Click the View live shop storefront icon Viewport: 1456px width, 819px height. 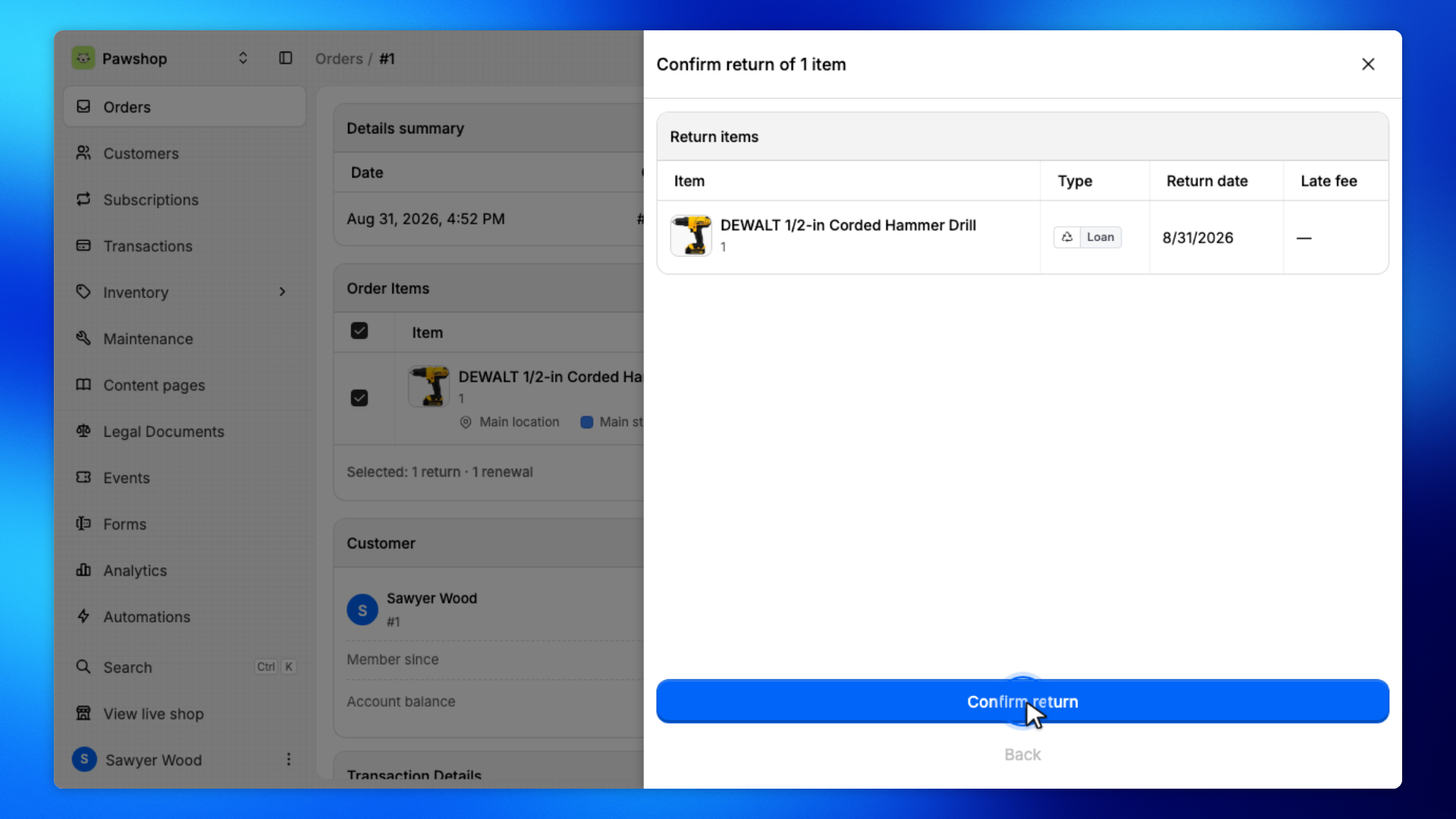tap(83, 714)
